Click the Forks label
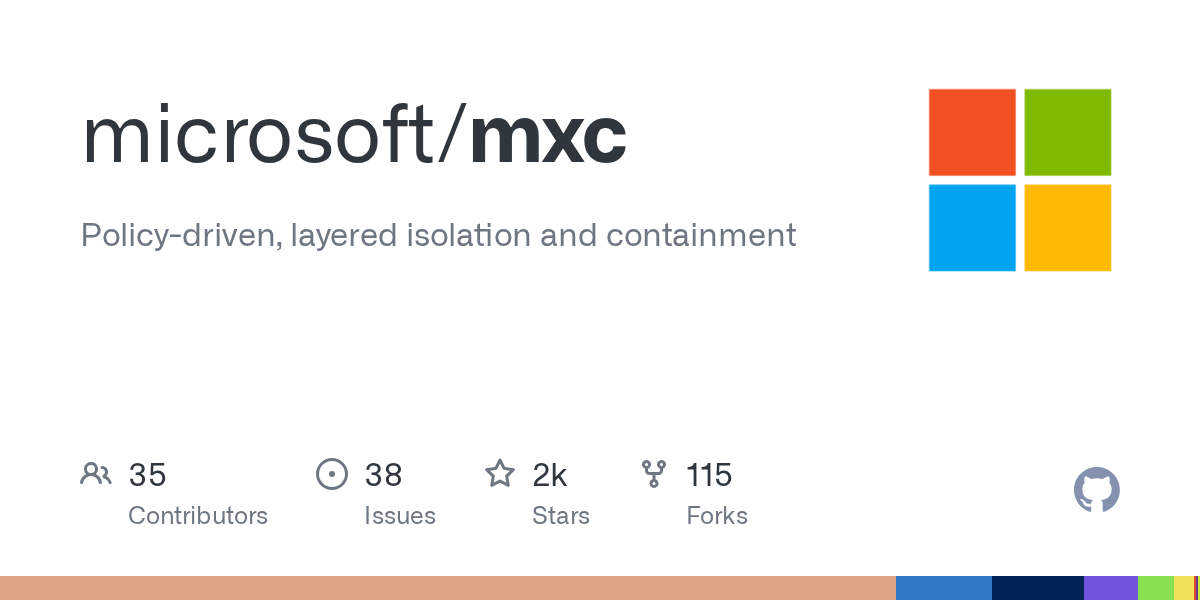1200x600 pixels. tap(717, 516)
